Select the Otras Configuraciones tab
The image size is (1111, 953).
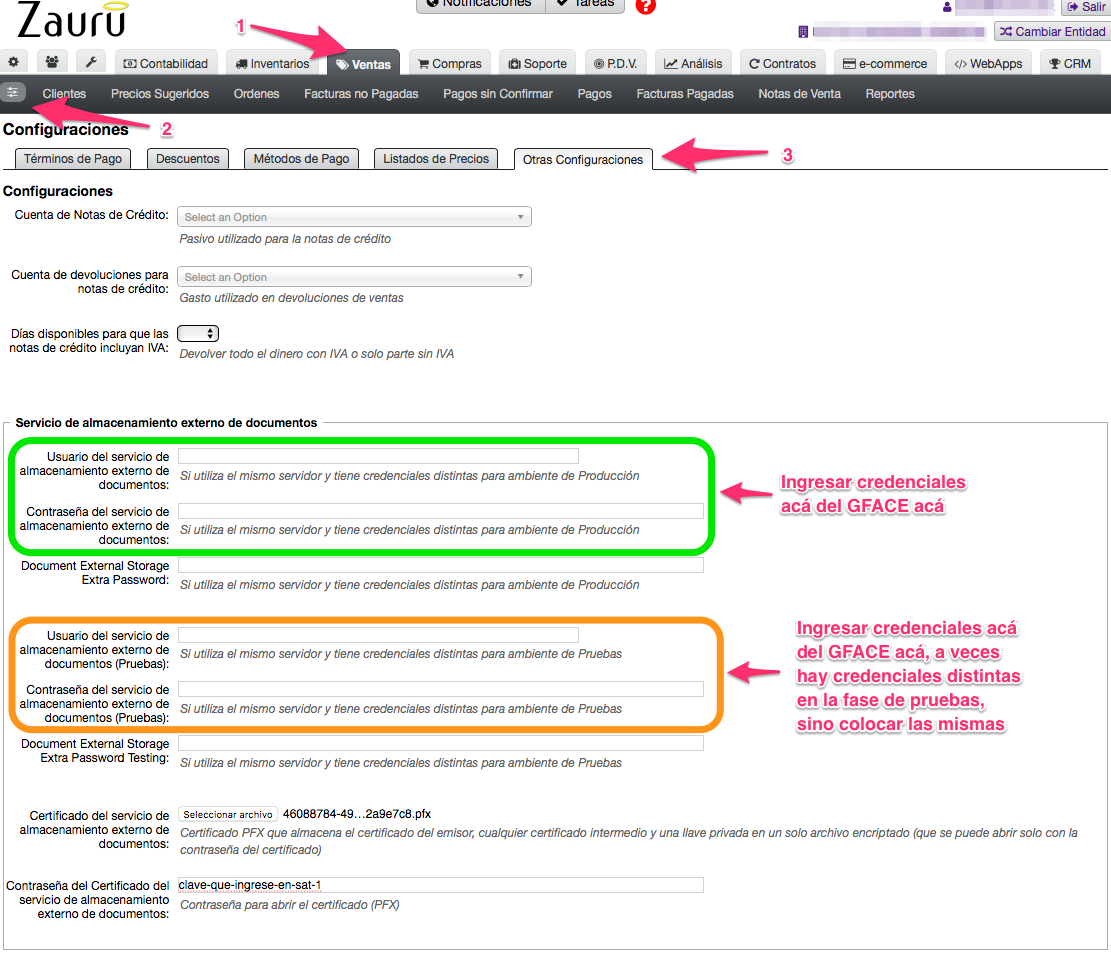click(583, 159)
